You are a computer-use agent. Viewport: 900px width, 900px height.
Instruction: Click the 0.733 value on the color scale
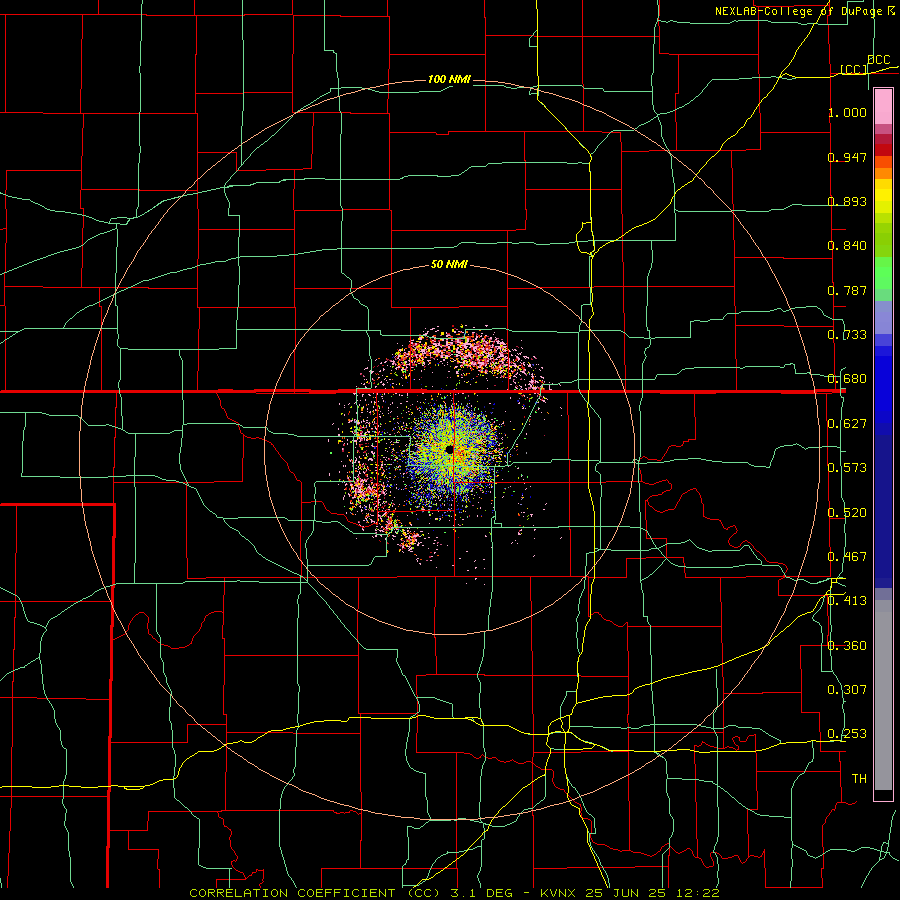[847, 335]
